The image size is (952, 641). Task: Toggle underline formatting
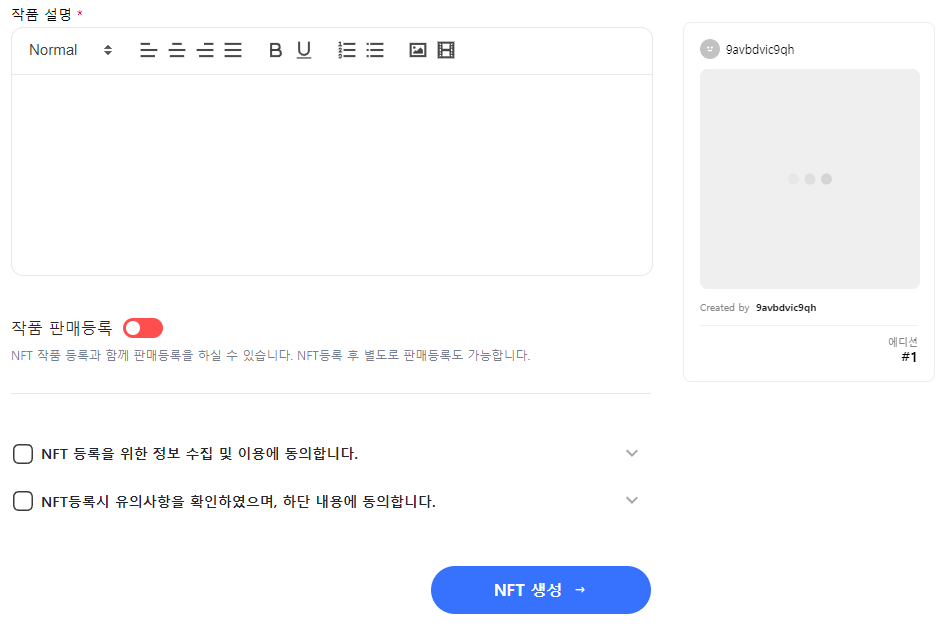pos(304,50)
